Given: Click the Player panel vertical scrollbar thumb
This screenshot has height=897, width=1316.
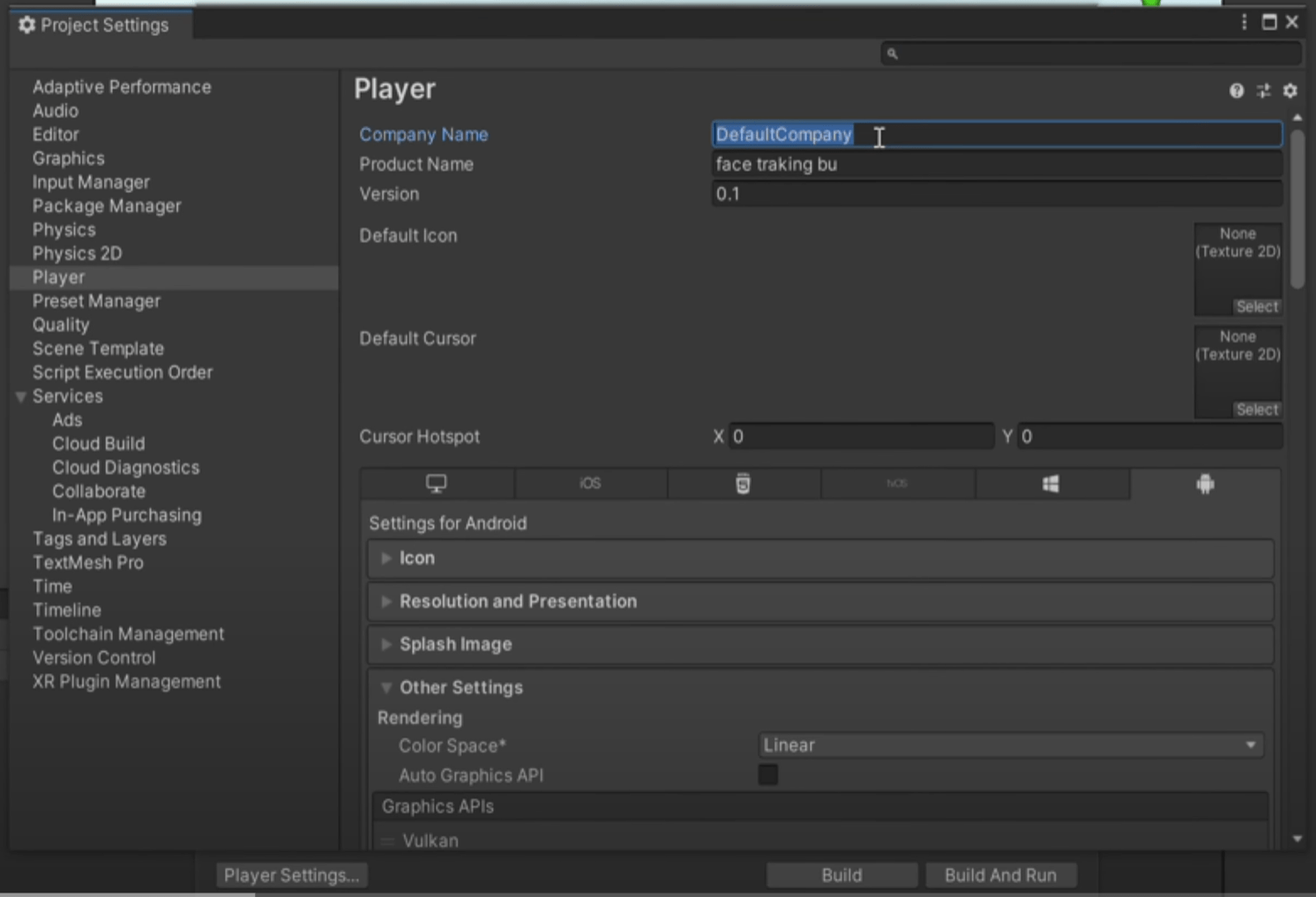Looking at the screenshot, I should (1297, 208).
